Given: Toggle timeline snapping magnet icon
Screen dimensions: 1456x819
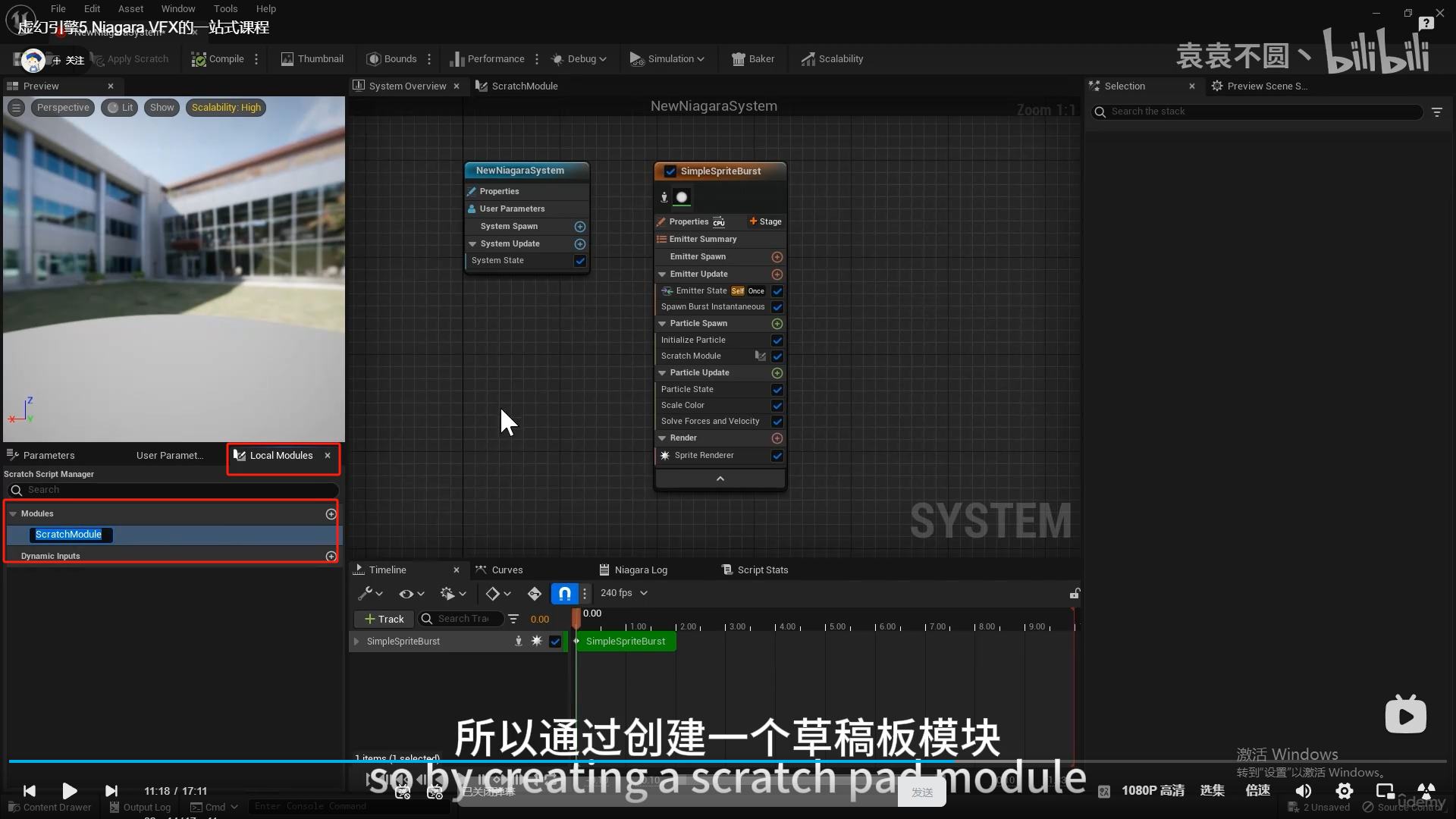Looking at the screenshot, I should click(x=565, y=594).
